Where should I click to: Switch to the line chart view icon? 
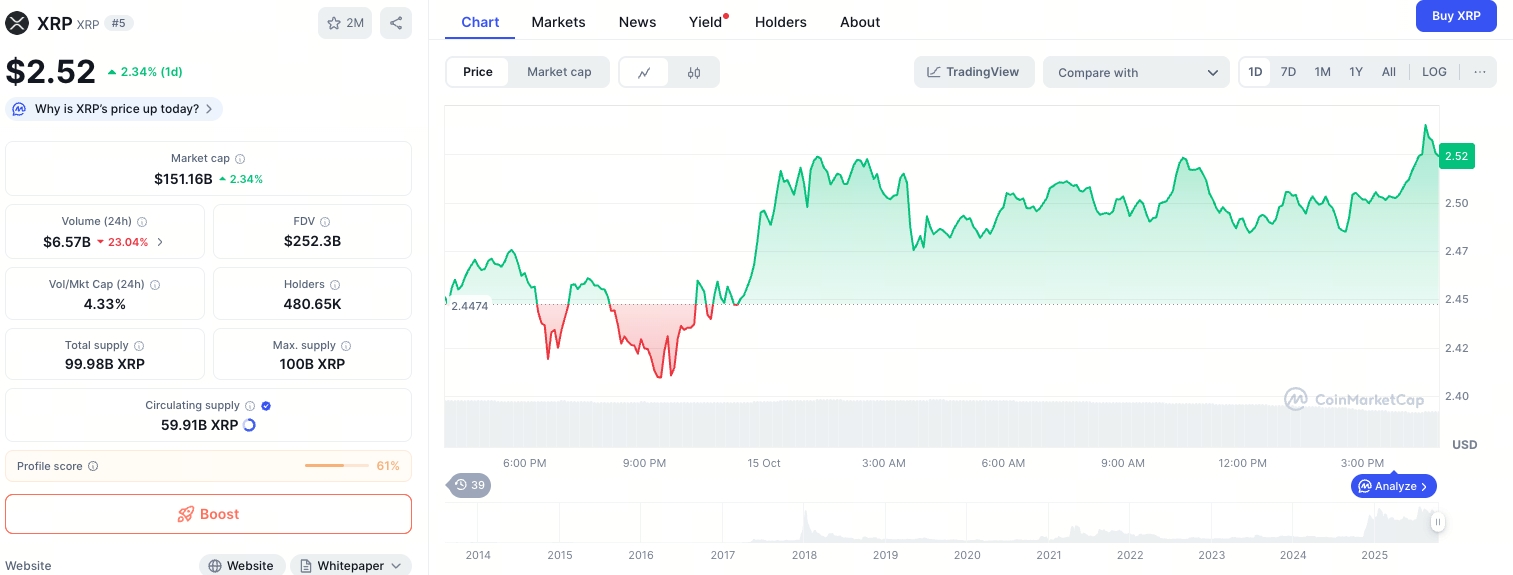coord(644,72)
